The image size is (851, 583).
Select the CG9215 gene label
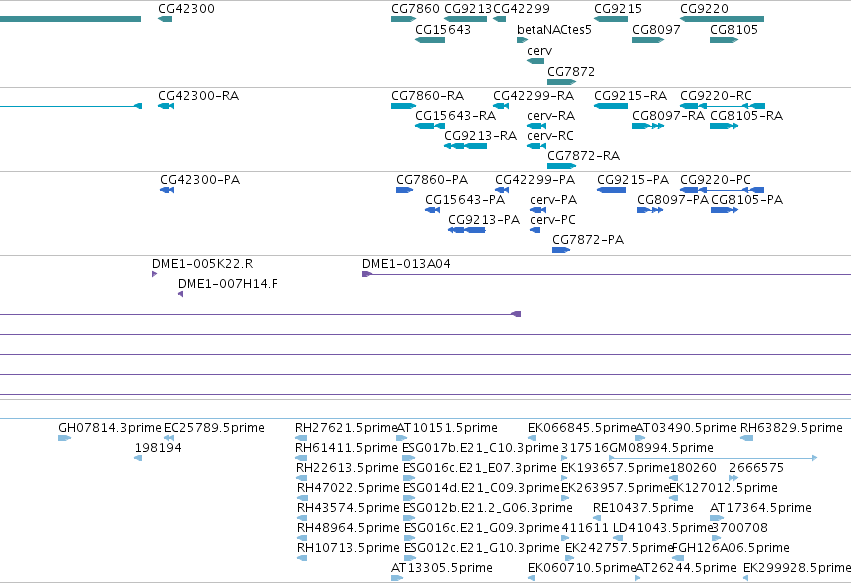pos(618,9)
